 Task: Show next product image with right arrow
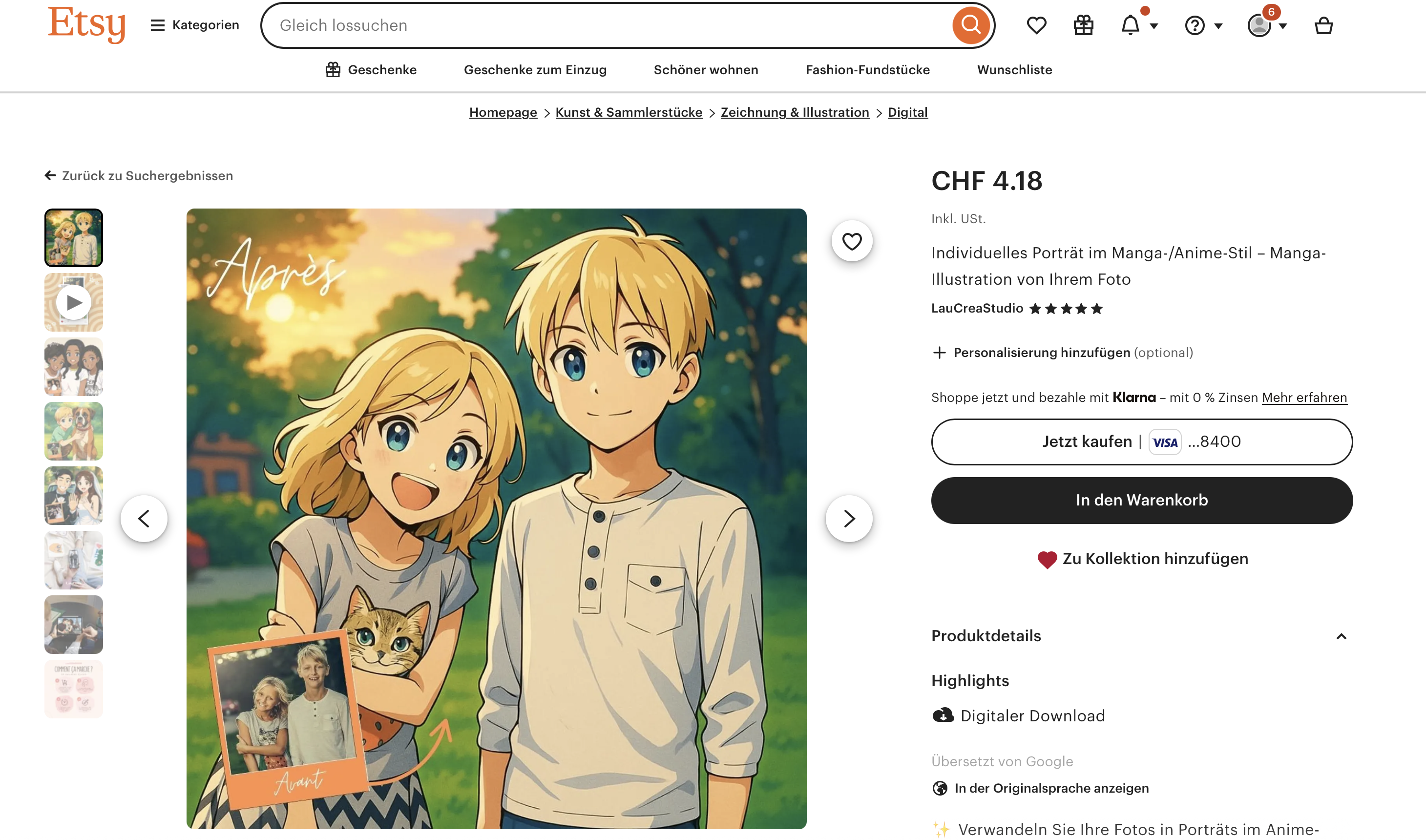pyautogui.click(x=849, y=519)
